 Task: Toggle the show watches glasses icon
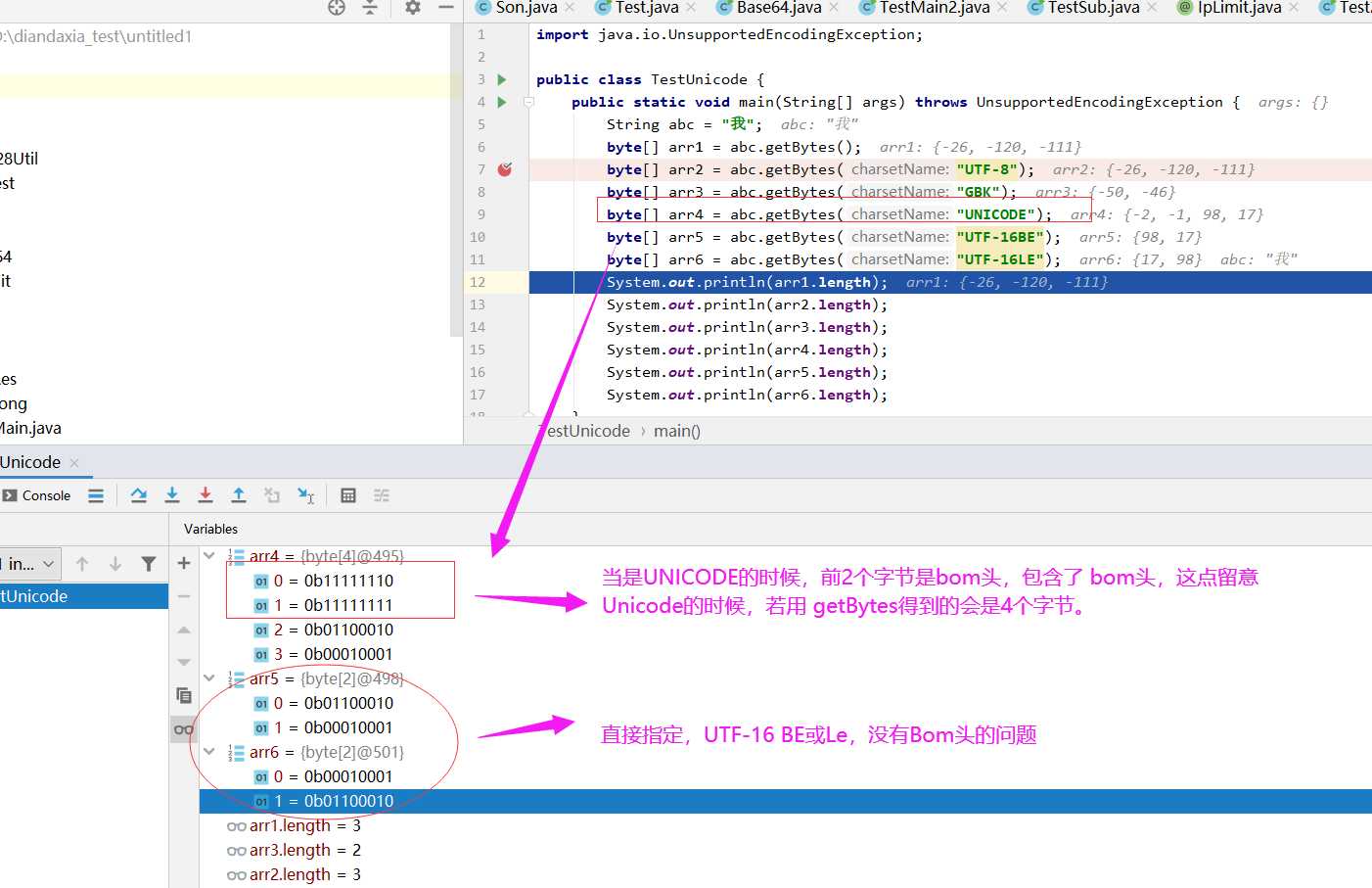click(184, 729)
